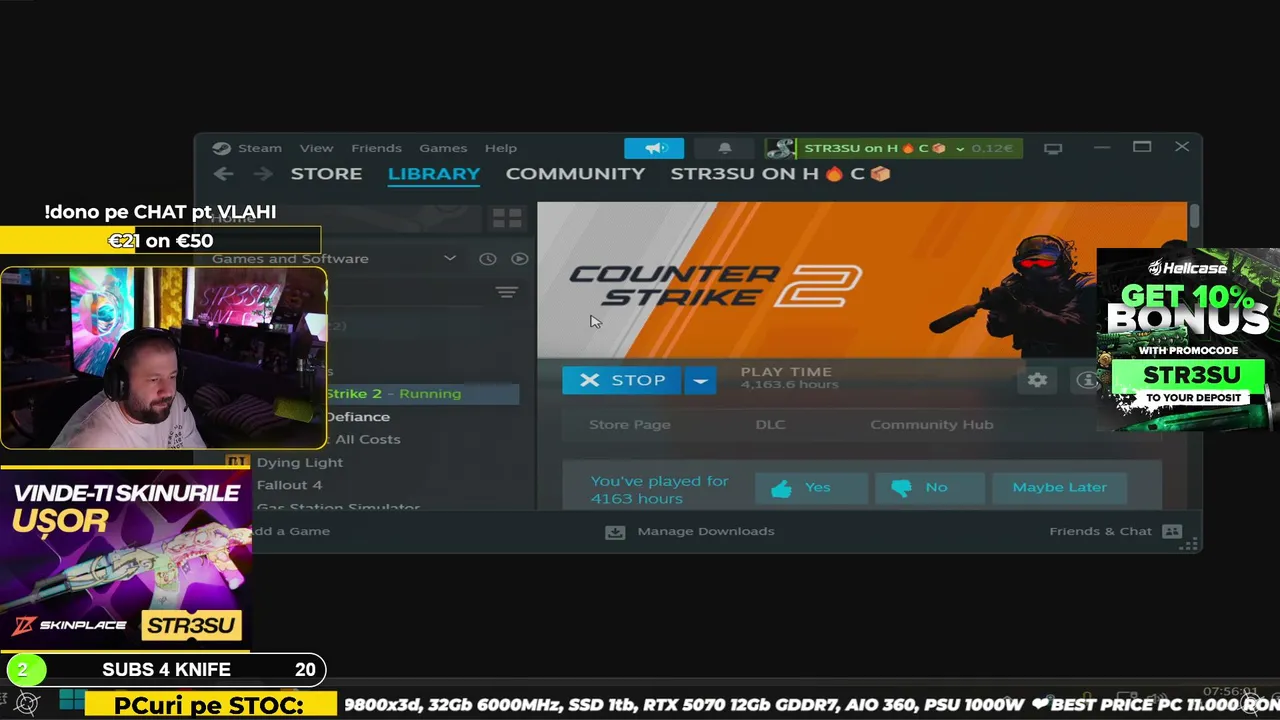Open Community Hub link
The image size is (1280, 720).
[932, 425]
